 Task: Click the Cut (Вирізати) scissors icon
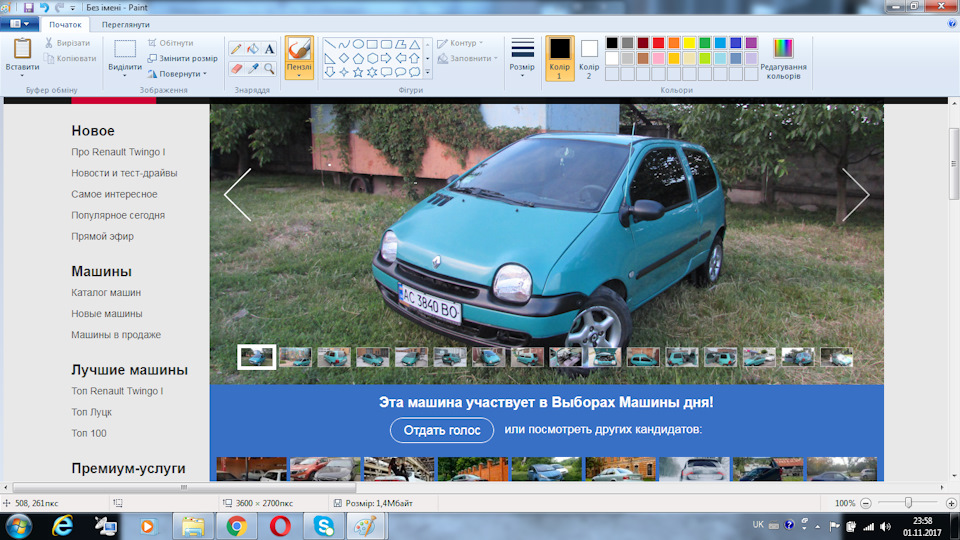[49, 43]
